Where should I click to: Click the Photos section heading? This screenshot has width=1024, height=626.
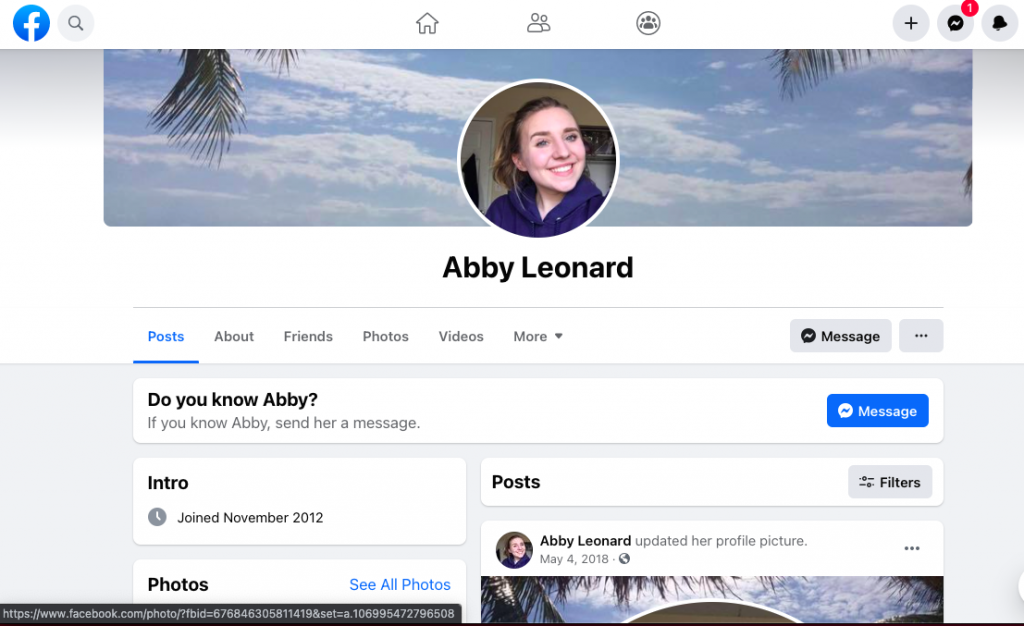coord(178,584)
